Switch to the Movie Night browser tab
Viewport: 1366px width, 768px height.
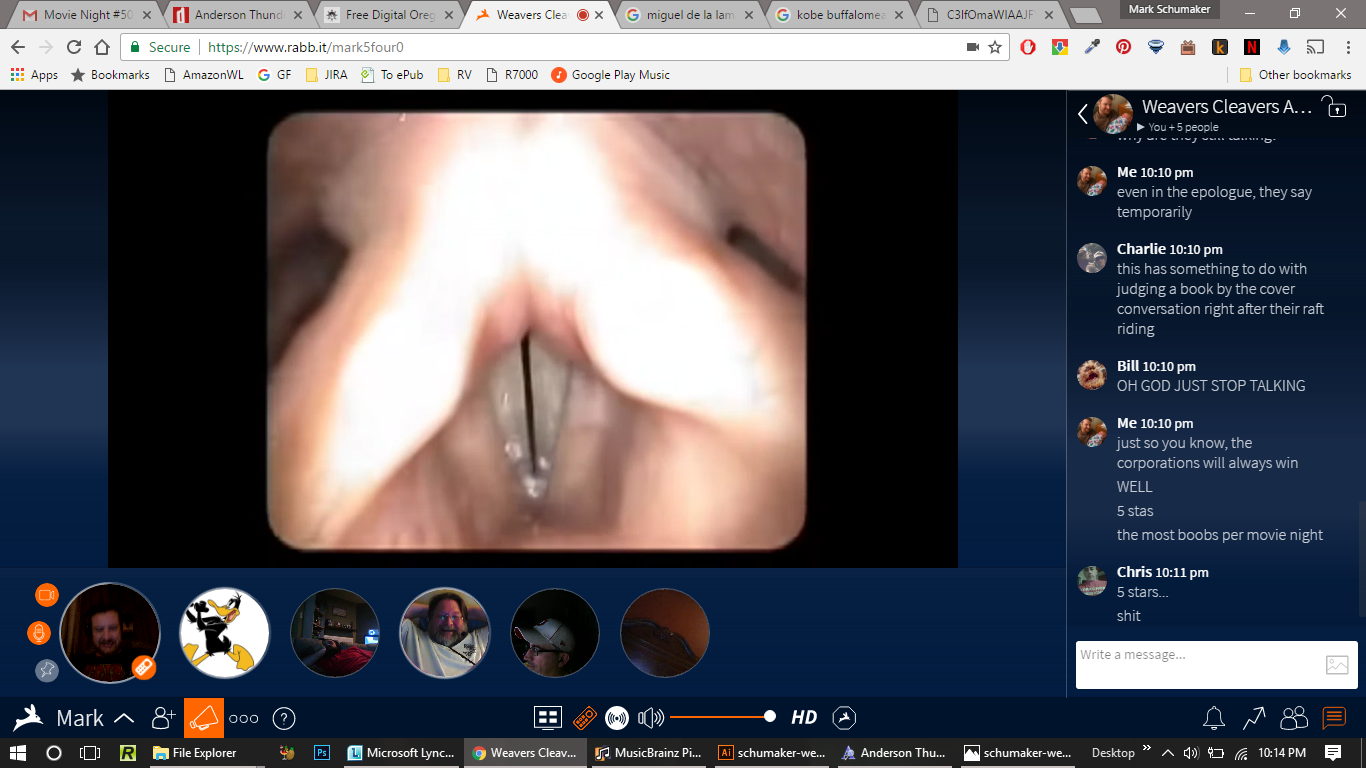pyautogui.click(x=86, y=15)
